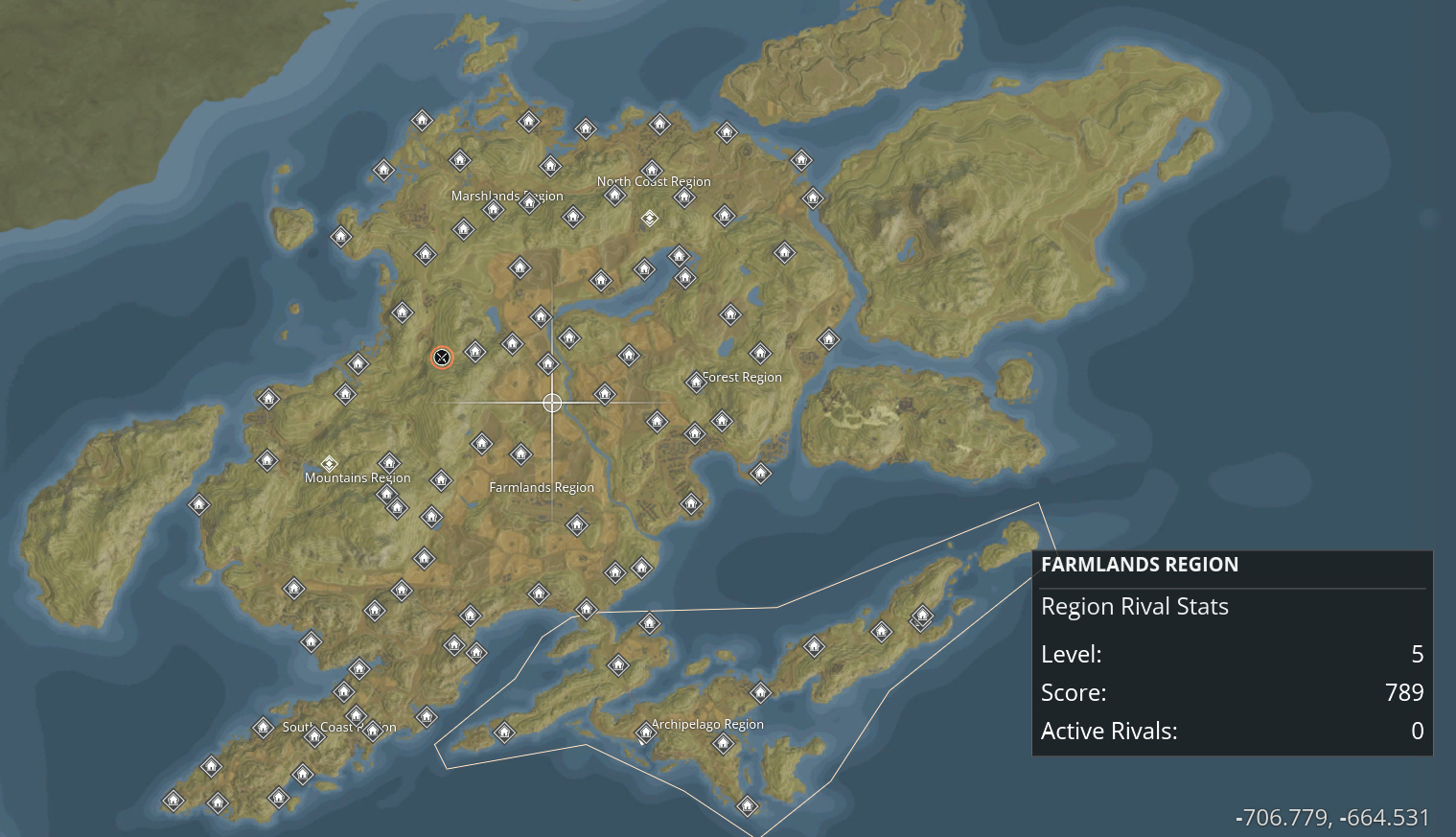The width and height of the screenshot is (1456, 837).
Task: Click the Active Rivals value 0
Action: tap(1418, 731)
